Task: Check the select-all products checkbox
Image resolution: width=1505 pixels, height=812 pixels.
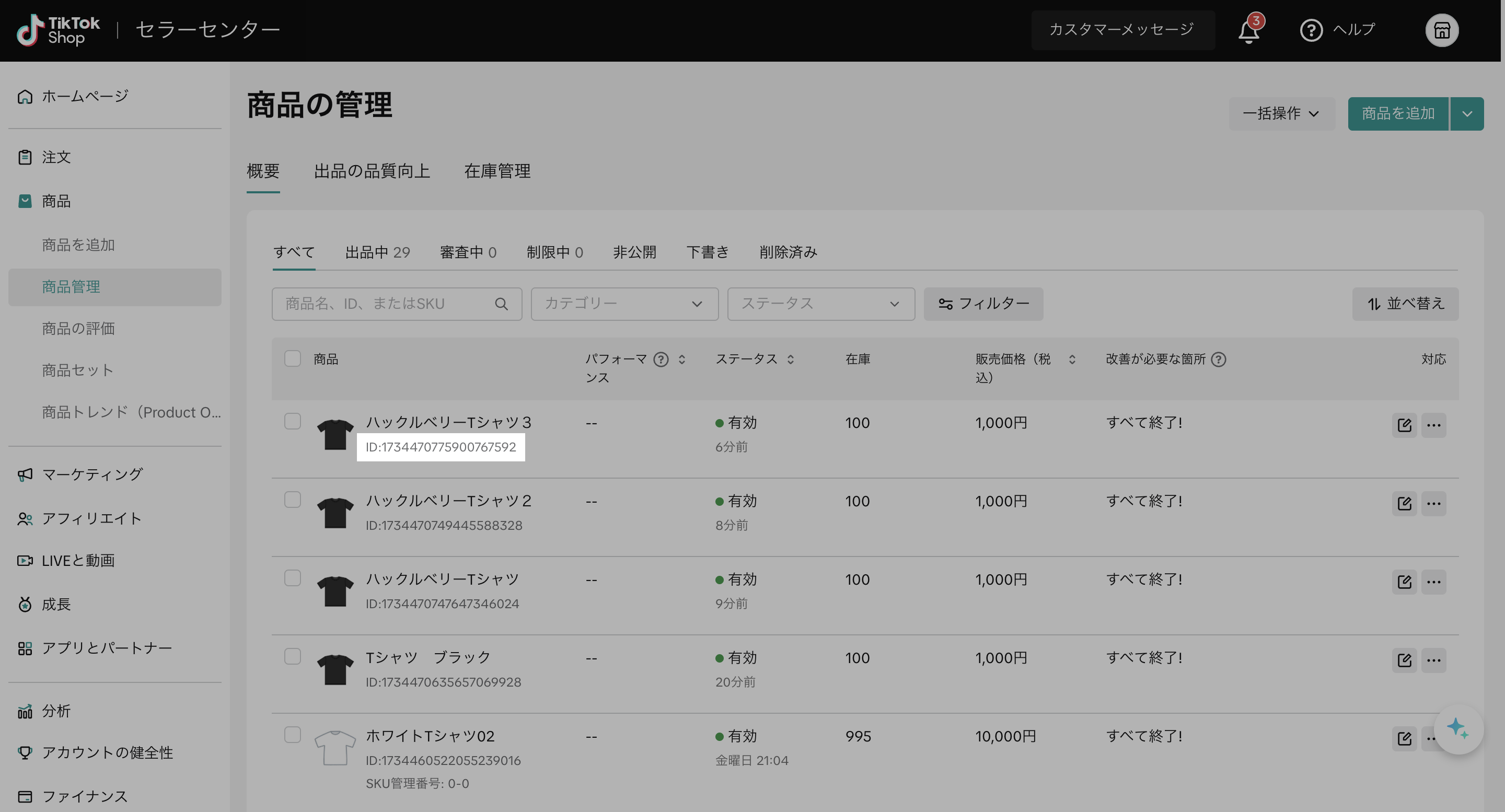Action: point(292,358)
